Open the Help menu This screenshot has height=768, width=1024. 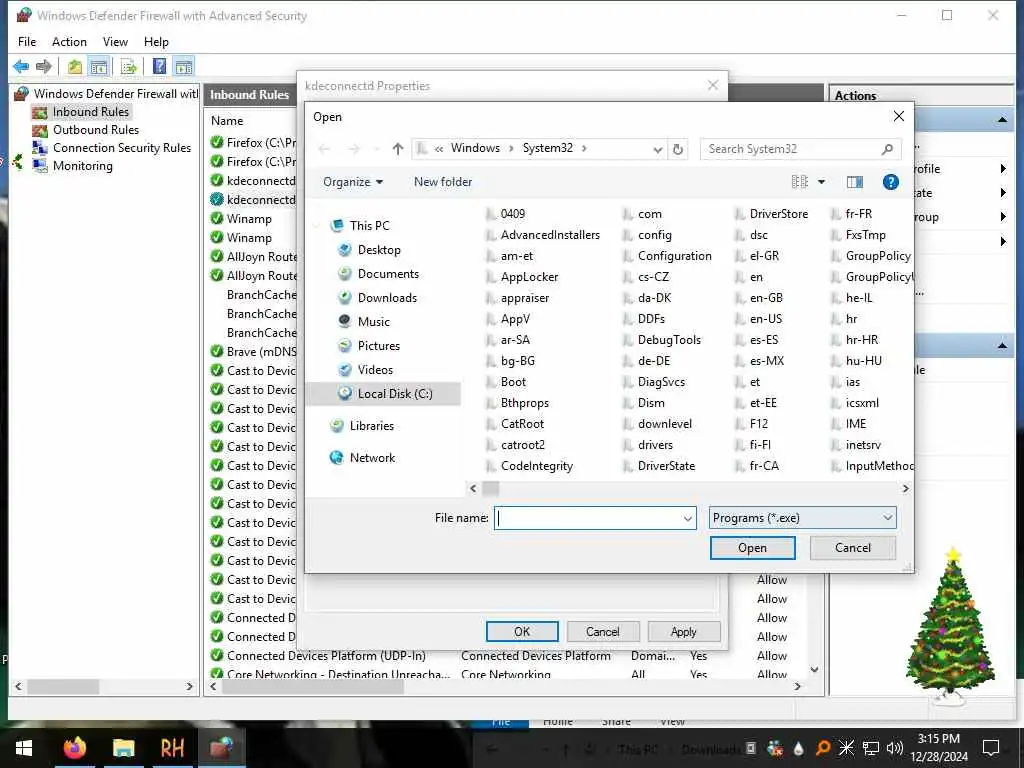coord(156,42)
